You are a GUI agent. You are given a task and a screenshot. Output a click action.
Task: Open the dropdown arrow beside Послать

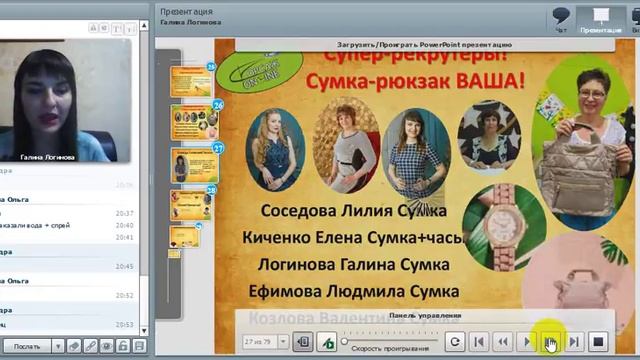(58, 346)
